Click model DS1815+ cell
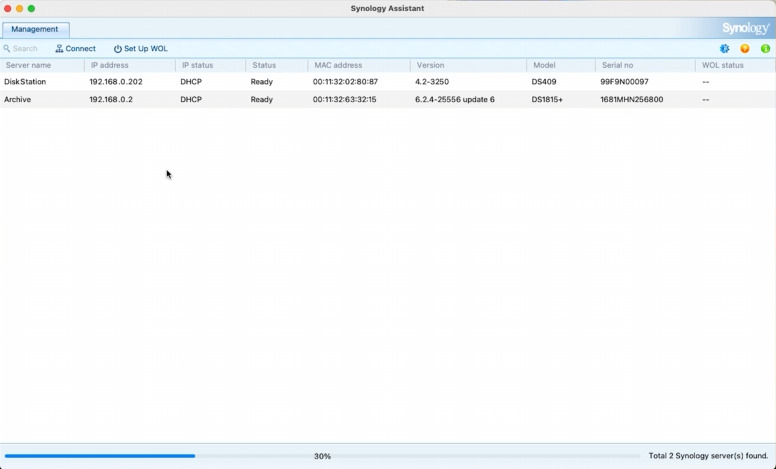The height and width of the screenshot is (469, 776). pyautogui.click(x=547, y=99)
